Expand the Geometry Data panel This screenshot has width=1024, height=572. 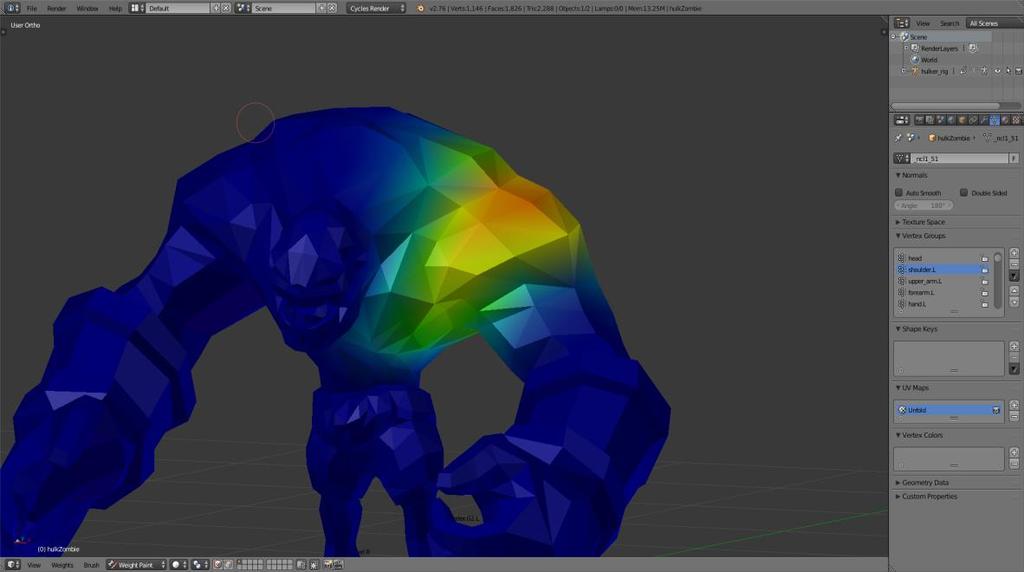tap(923, 483)
